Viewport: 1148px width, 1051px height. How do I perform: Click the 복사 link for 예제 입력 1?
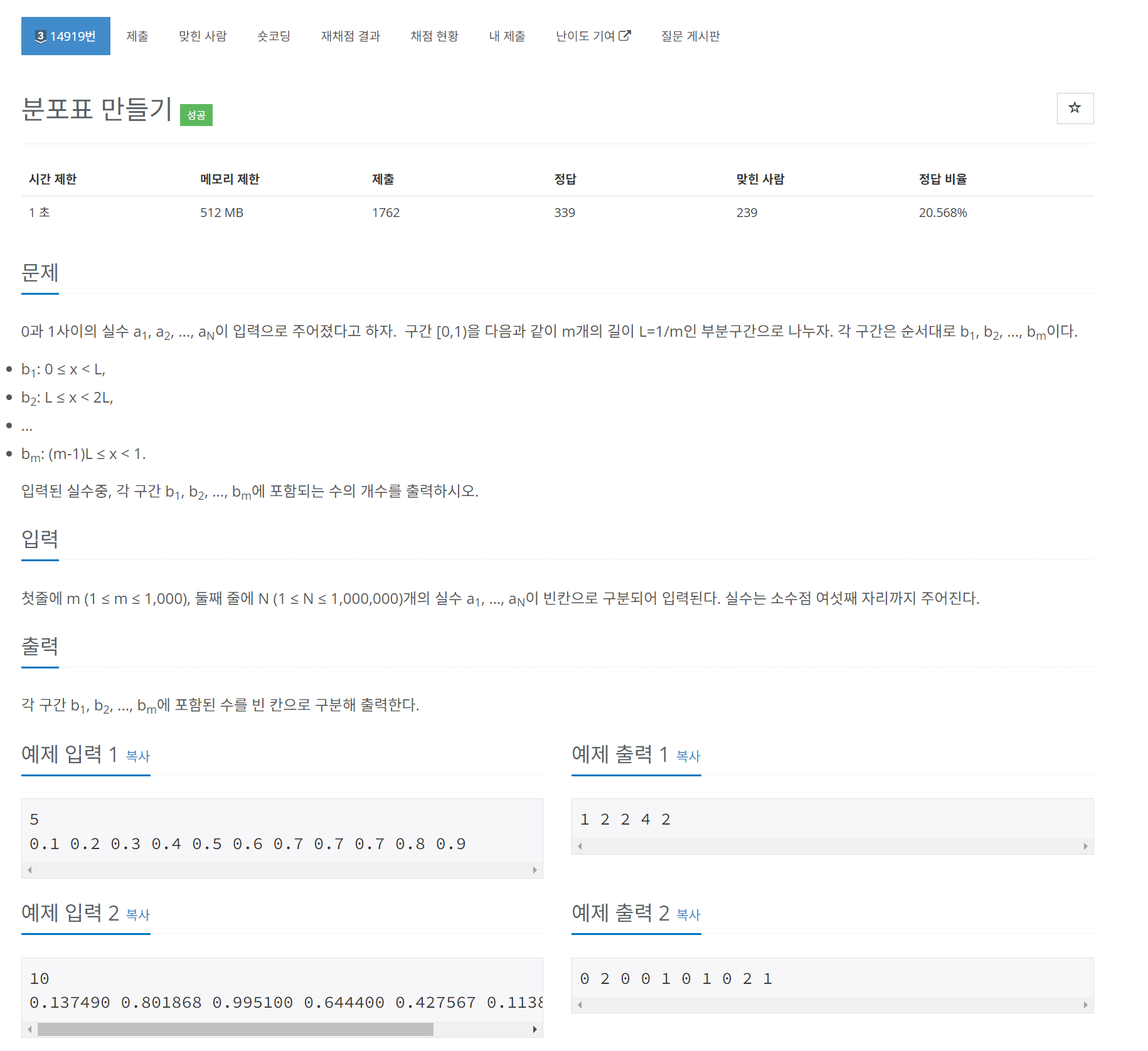pyautogui.click(x=138, y=756)
